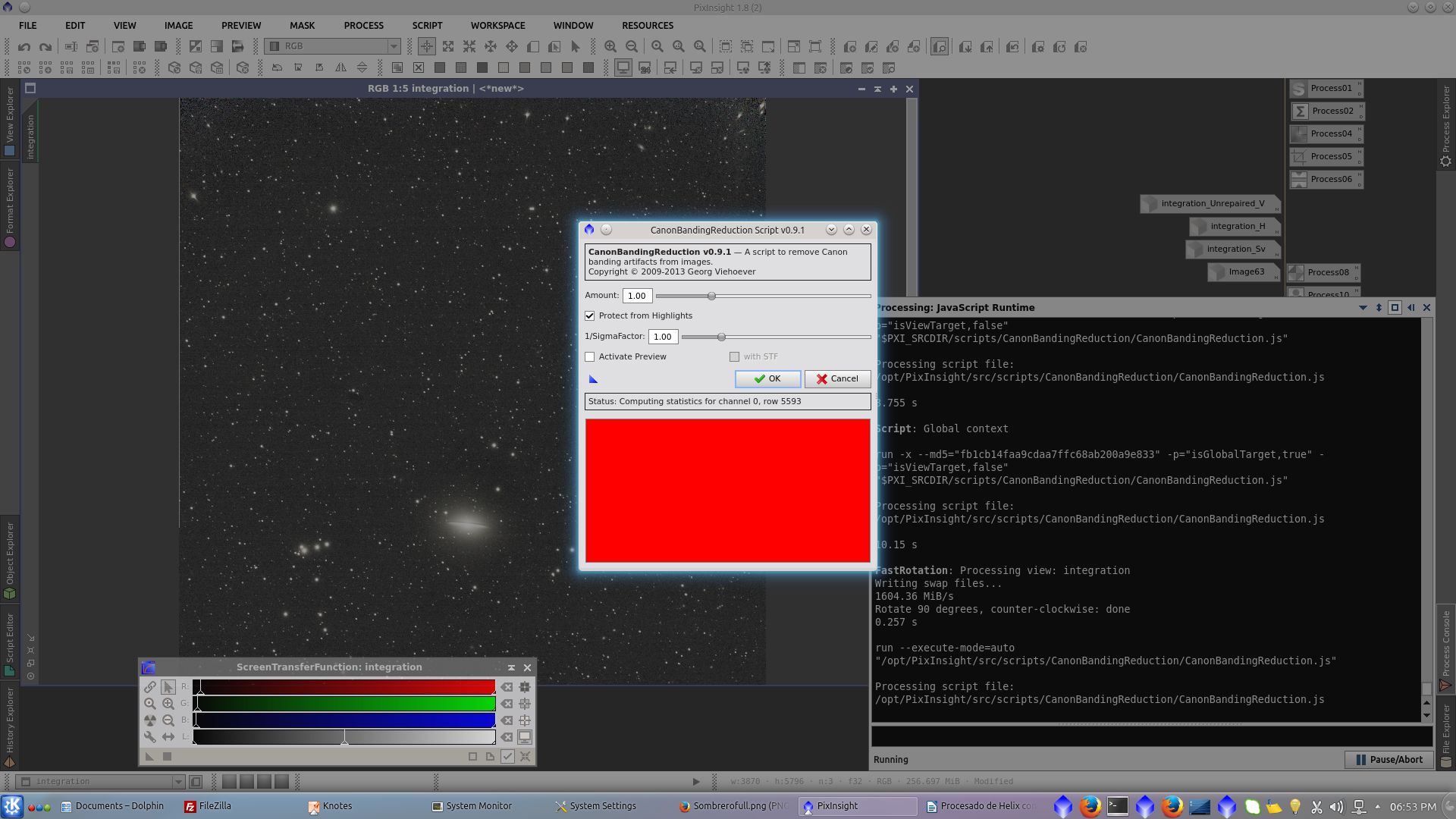
Task: Click STF zoom-out magnifier with minus
Action: pyautogui.click(x=168, y=720)
